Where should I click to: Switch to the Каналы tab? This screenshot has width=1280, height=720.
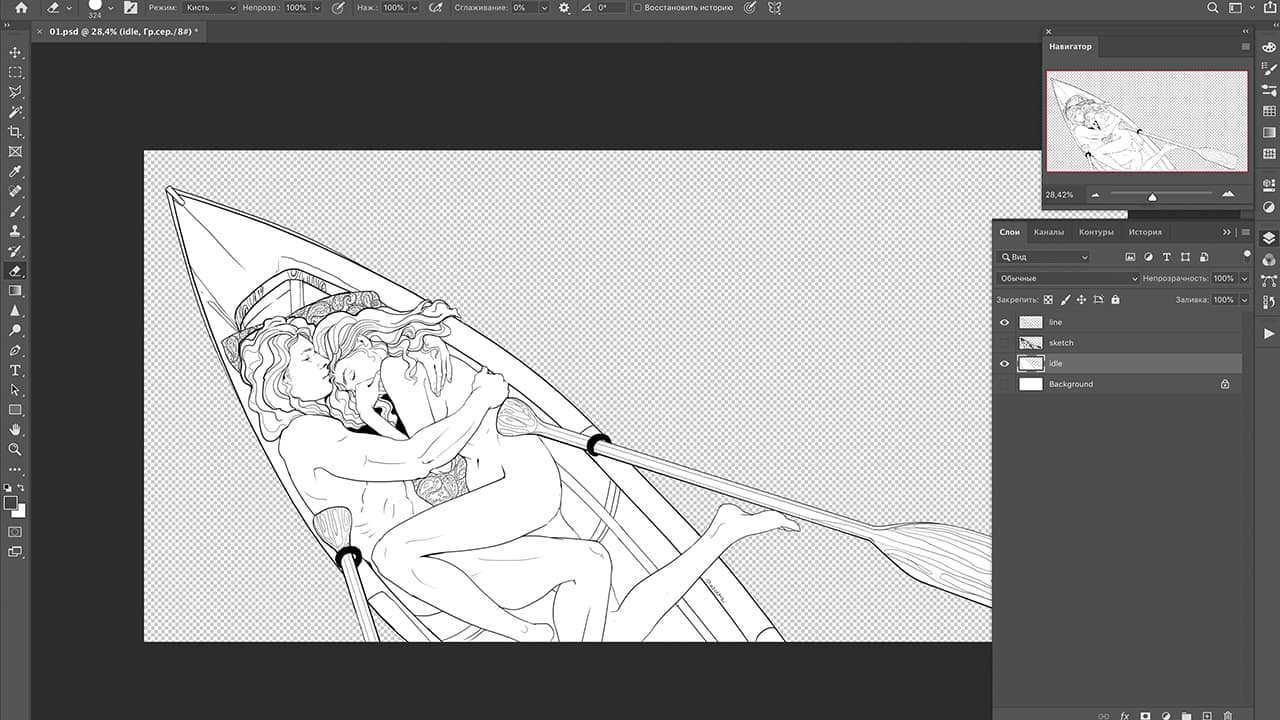(1049, 232)
